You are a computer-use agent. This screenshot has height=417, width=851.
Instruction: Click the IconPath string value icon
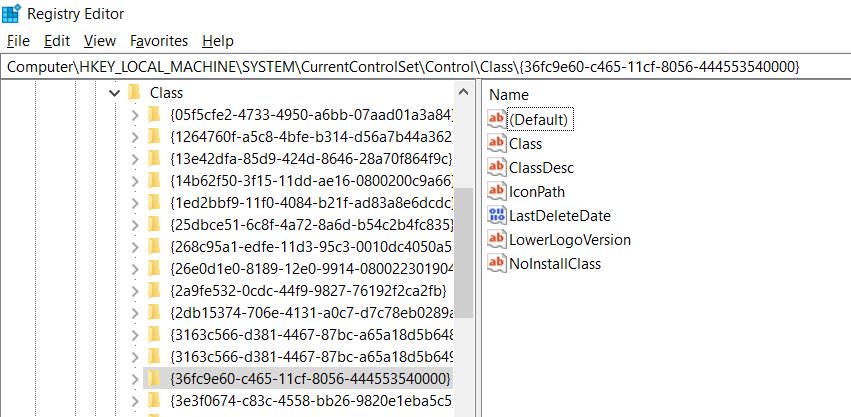[x=497, y=191]
